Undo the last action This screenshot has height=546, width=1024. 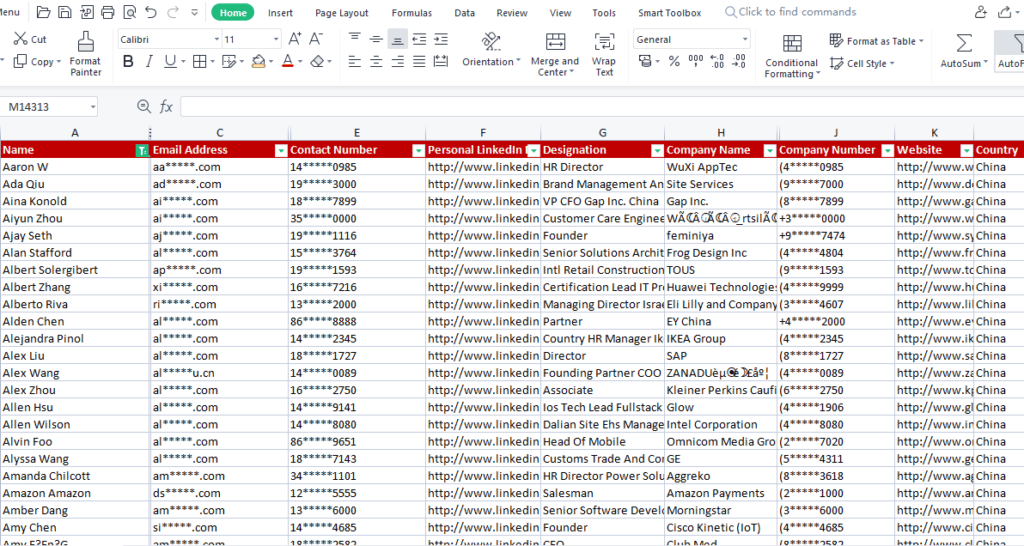point(152,12)
